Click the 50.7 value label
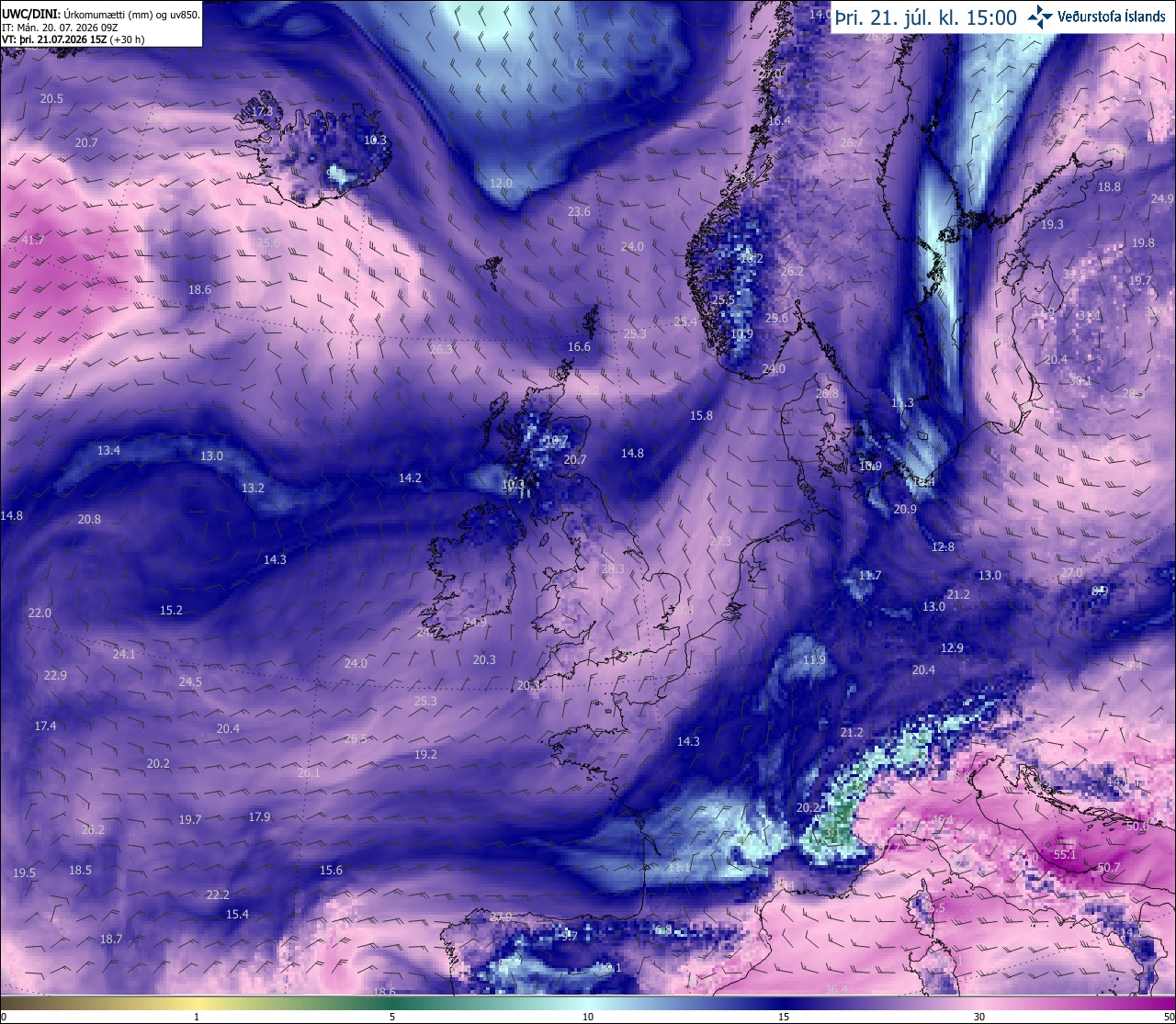The height and width of the screenshot is (1024, 1176). coord(1109,867)
